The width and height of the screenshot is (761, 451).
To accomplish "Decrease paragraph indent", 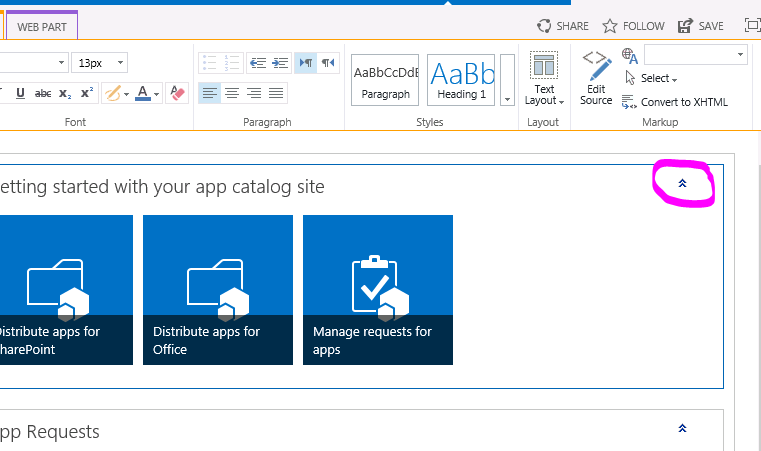I will (x=257, y=62).
